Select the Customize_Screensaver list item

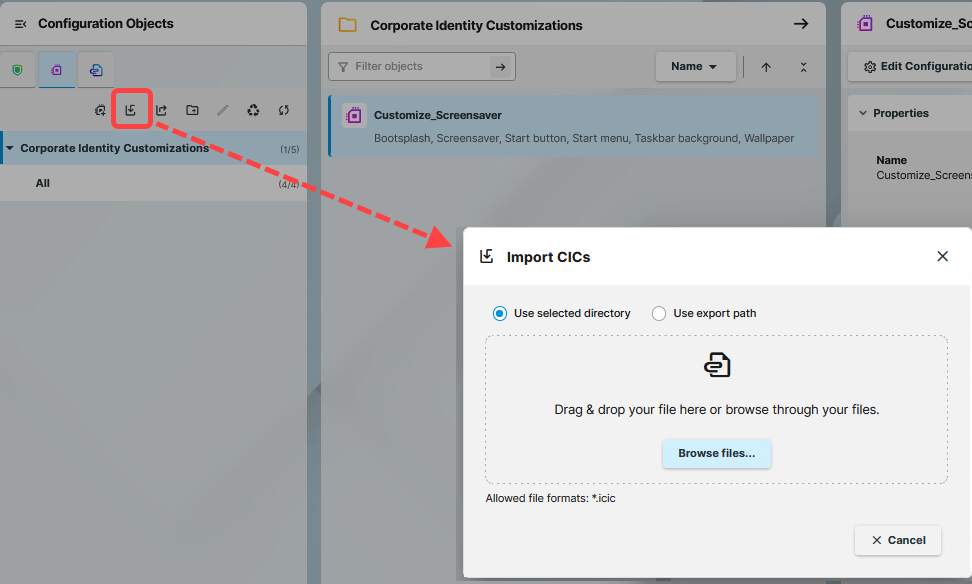pos(573,126)
